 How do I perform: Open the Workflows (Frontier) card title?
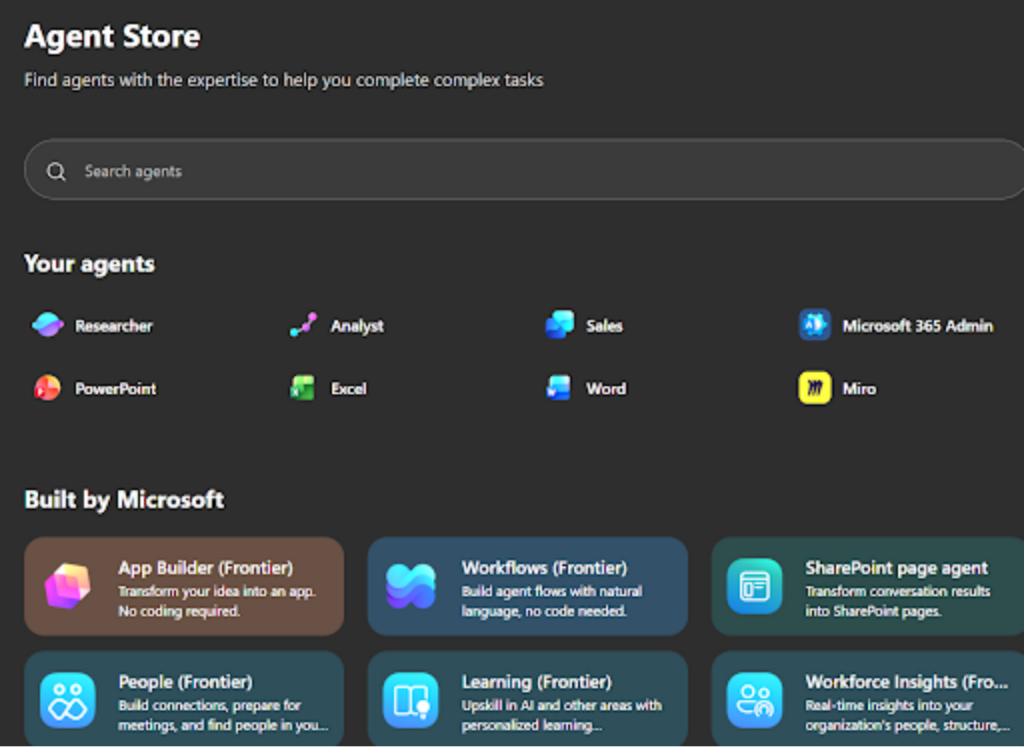tap(544, 567)
